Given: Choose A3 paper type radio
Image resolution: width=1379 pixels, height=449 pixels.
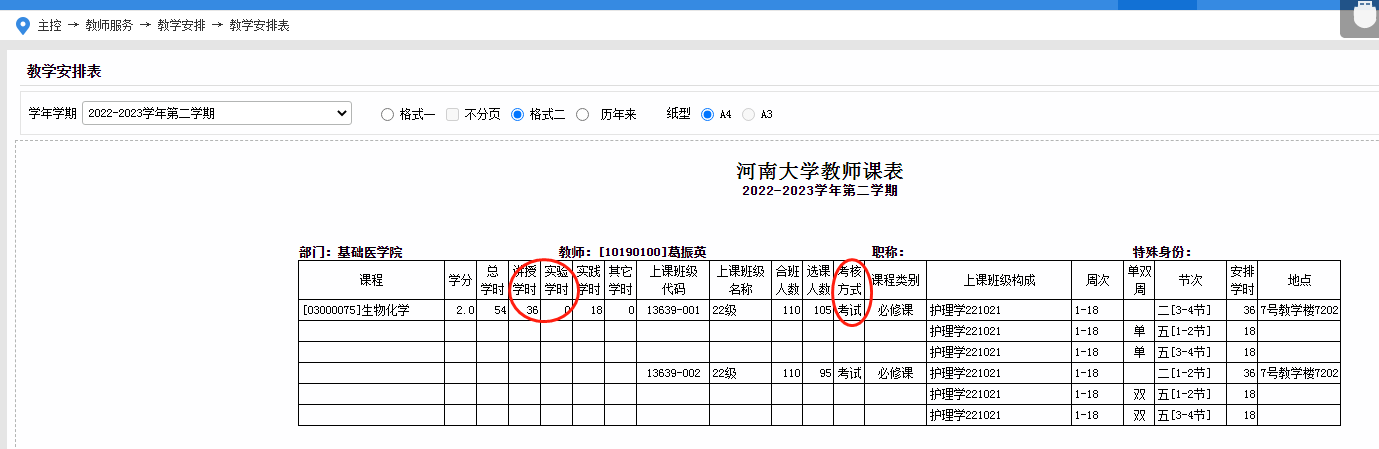Looking at the screenshot, I should pyautogui.click(x=748, y=115).
